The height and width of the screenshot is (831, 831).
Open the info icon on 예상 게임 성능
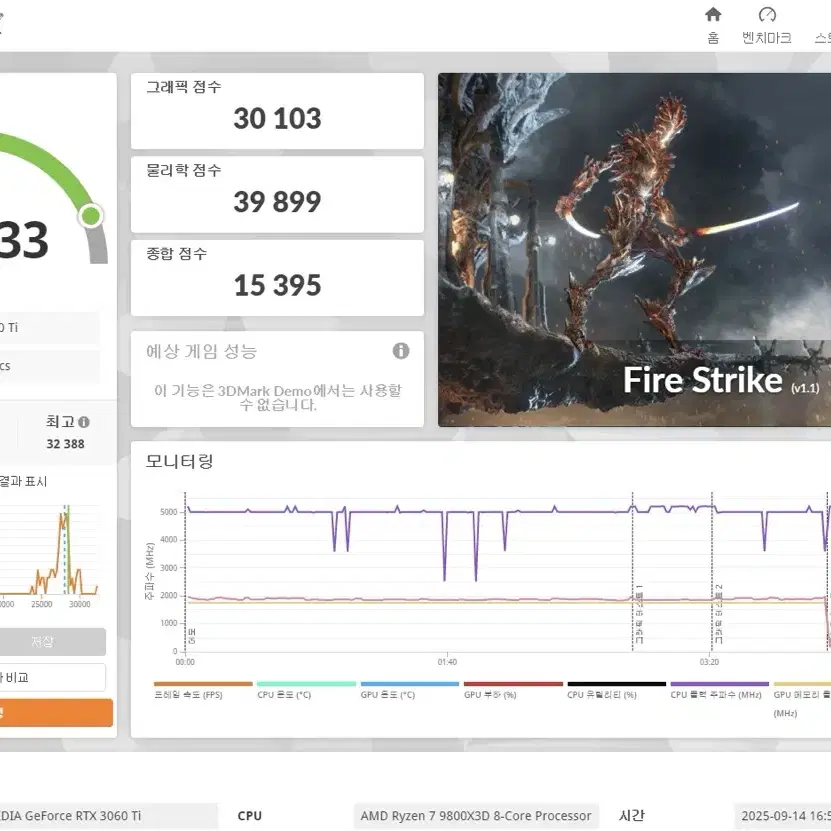coord(401,351)
